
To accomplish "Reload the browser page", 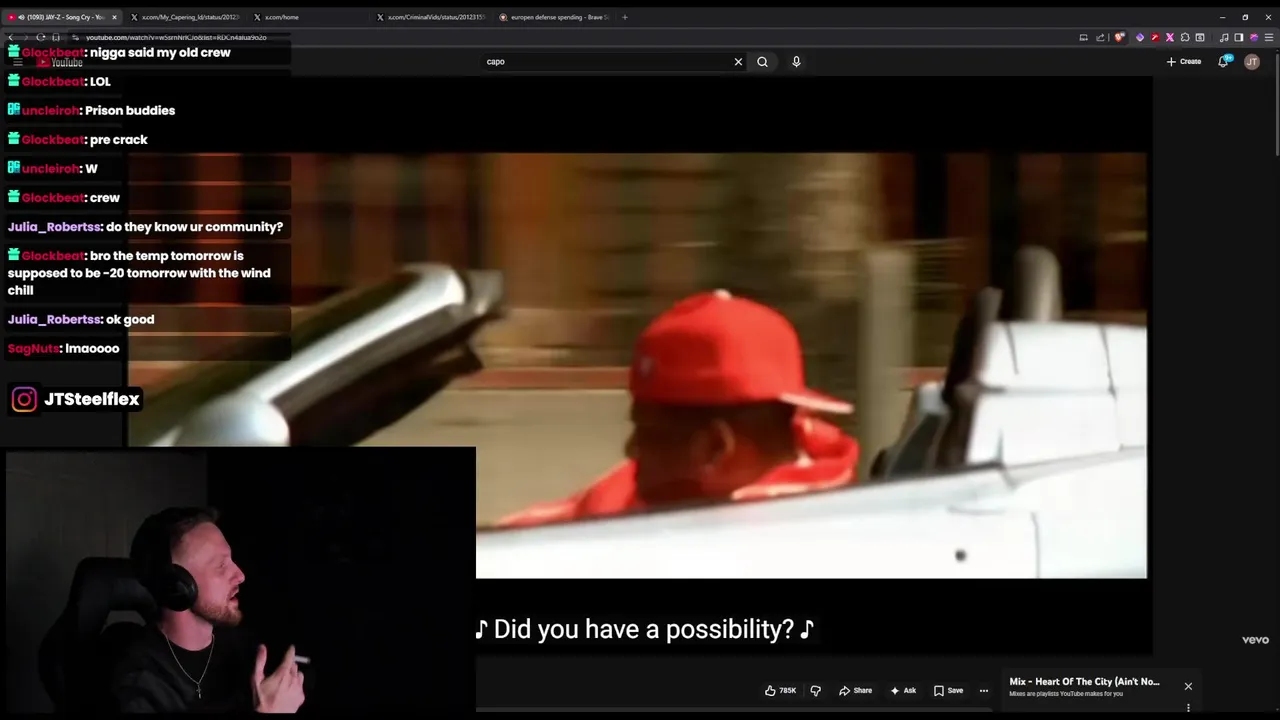I will pyautogui.click(x=40, y=37).
